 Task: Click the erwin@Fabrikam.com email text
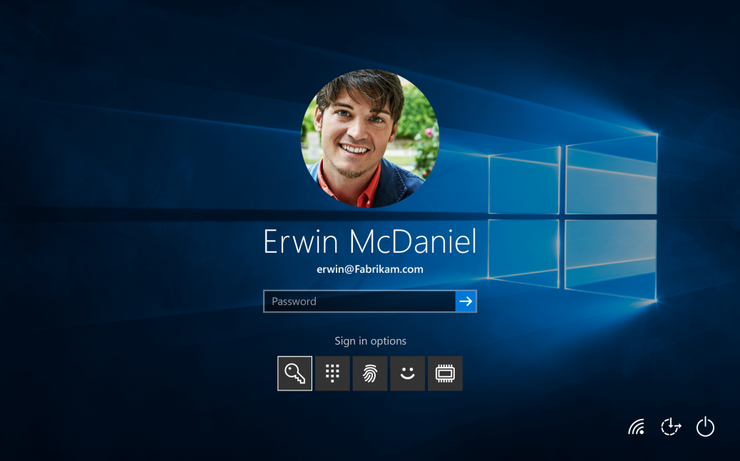coord(370,269)
